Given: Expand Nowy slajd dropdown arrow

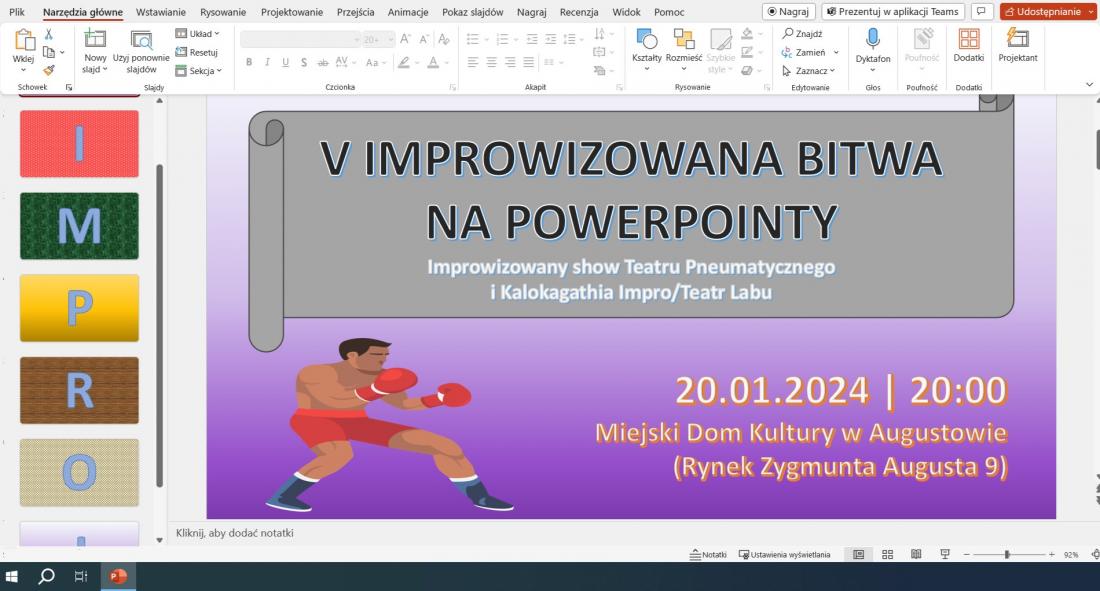Looking at the screenshot, I should click(105, 69).
